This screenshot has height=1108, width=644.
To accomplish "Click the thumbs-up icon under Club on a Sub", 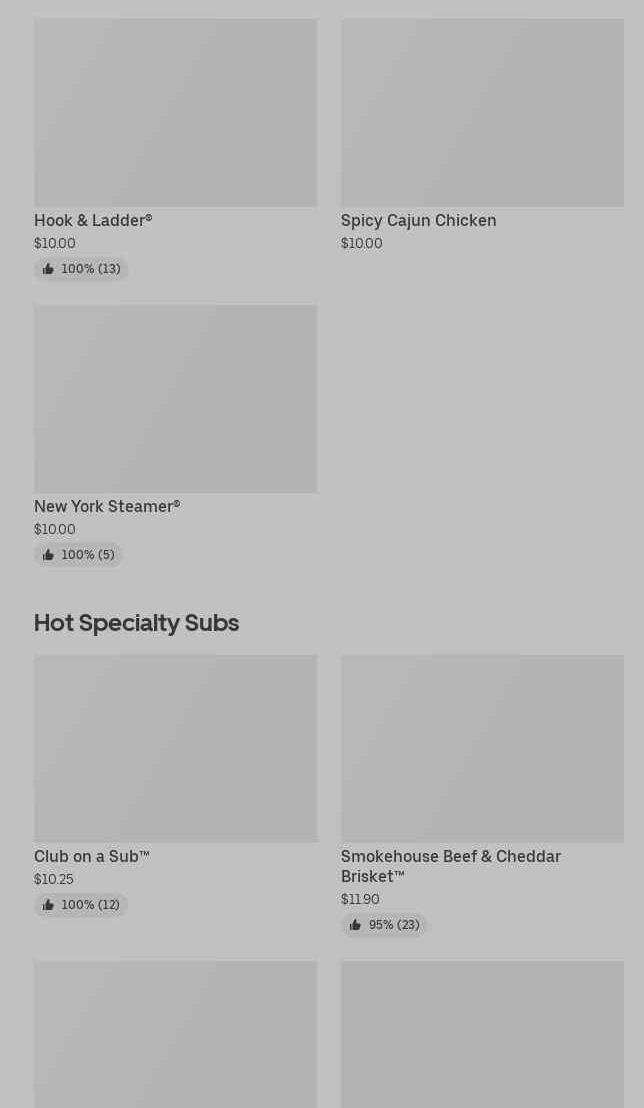I will [x=48, y=905].
